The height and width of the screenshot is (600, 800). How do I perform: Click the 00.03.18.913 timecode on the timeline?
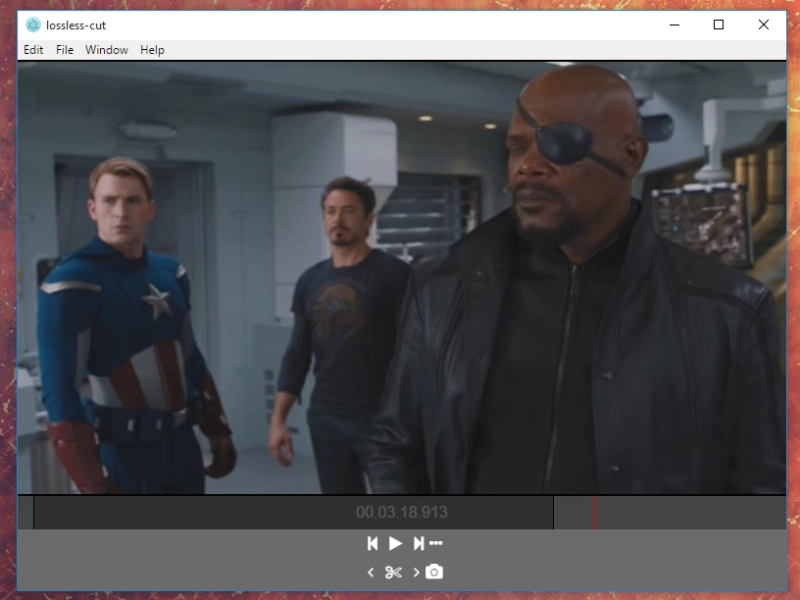pyautogui.click(x=401, y=512)
